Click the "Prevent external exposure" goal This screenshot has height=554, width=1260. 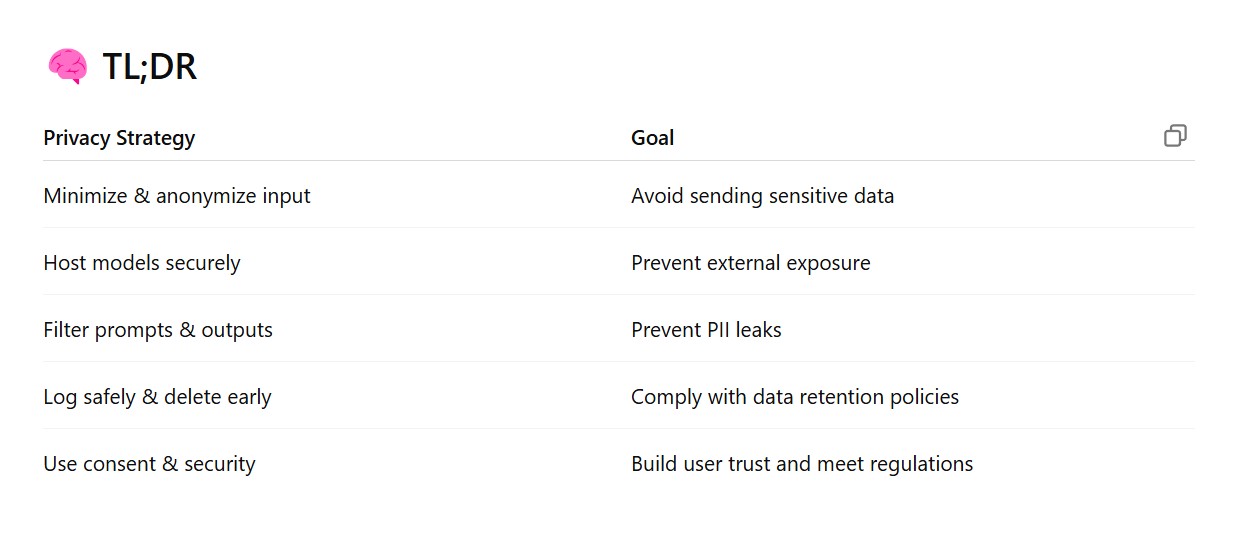point(750,263)
